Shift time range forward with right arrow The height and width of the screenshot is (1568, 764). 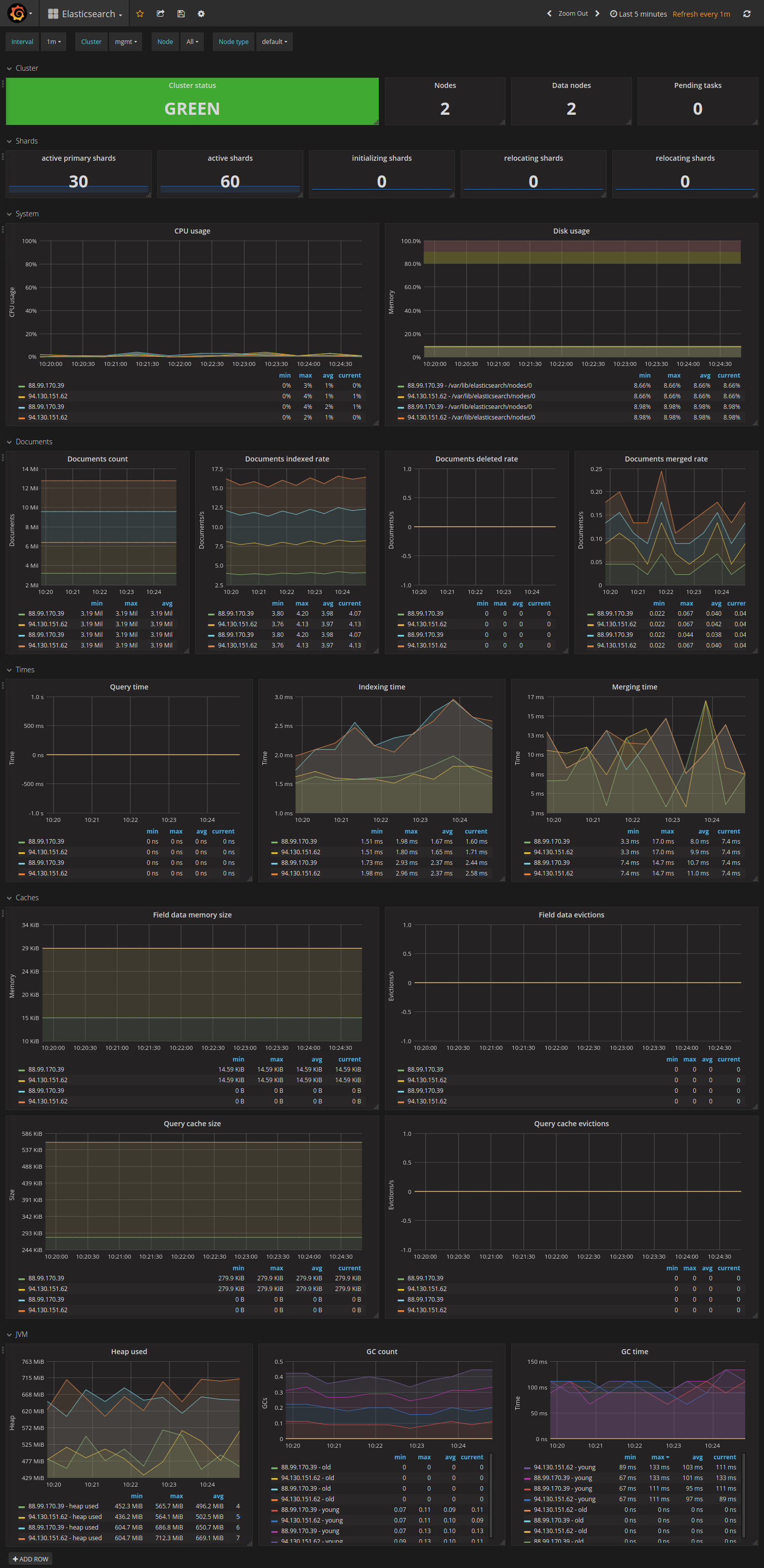tap(597, 13)
